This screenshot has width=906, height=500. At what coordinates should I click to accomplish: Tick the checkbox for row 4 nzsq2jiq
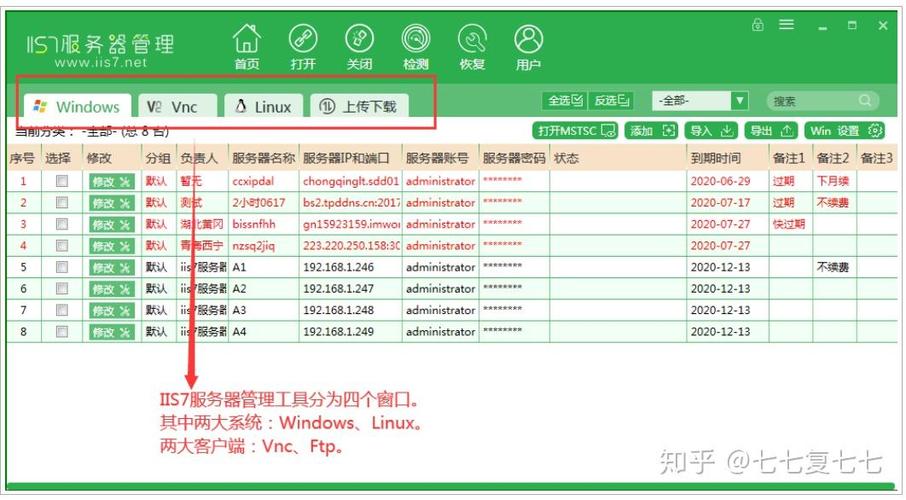point(62,246)
